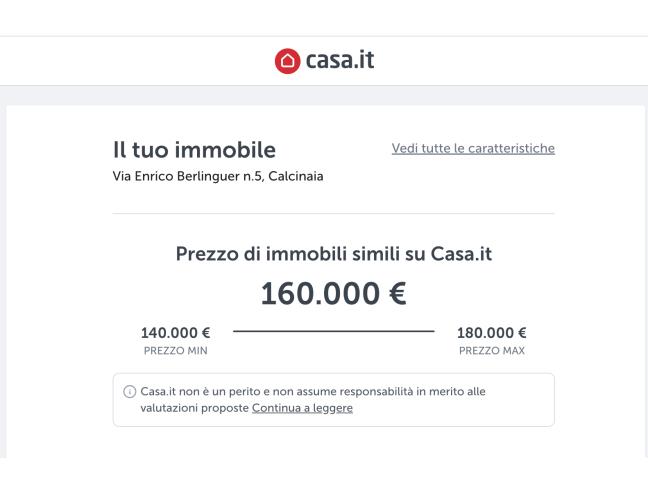This screenshot has height=492, width=648.
Task: Click the red casa.it house logo icon
Action: point(285,61)
